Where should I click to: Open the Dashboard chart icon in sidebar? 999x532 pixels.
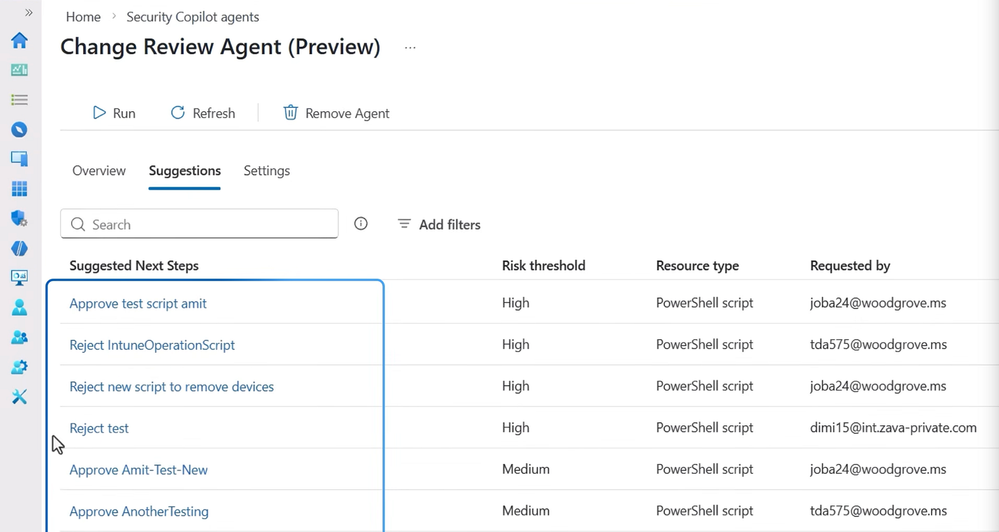click(19, 70)
